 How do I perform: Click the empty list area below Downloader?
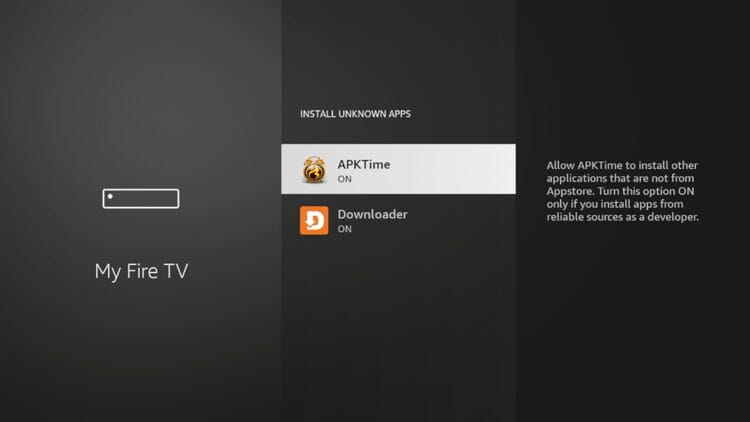[x=398, y=330]
